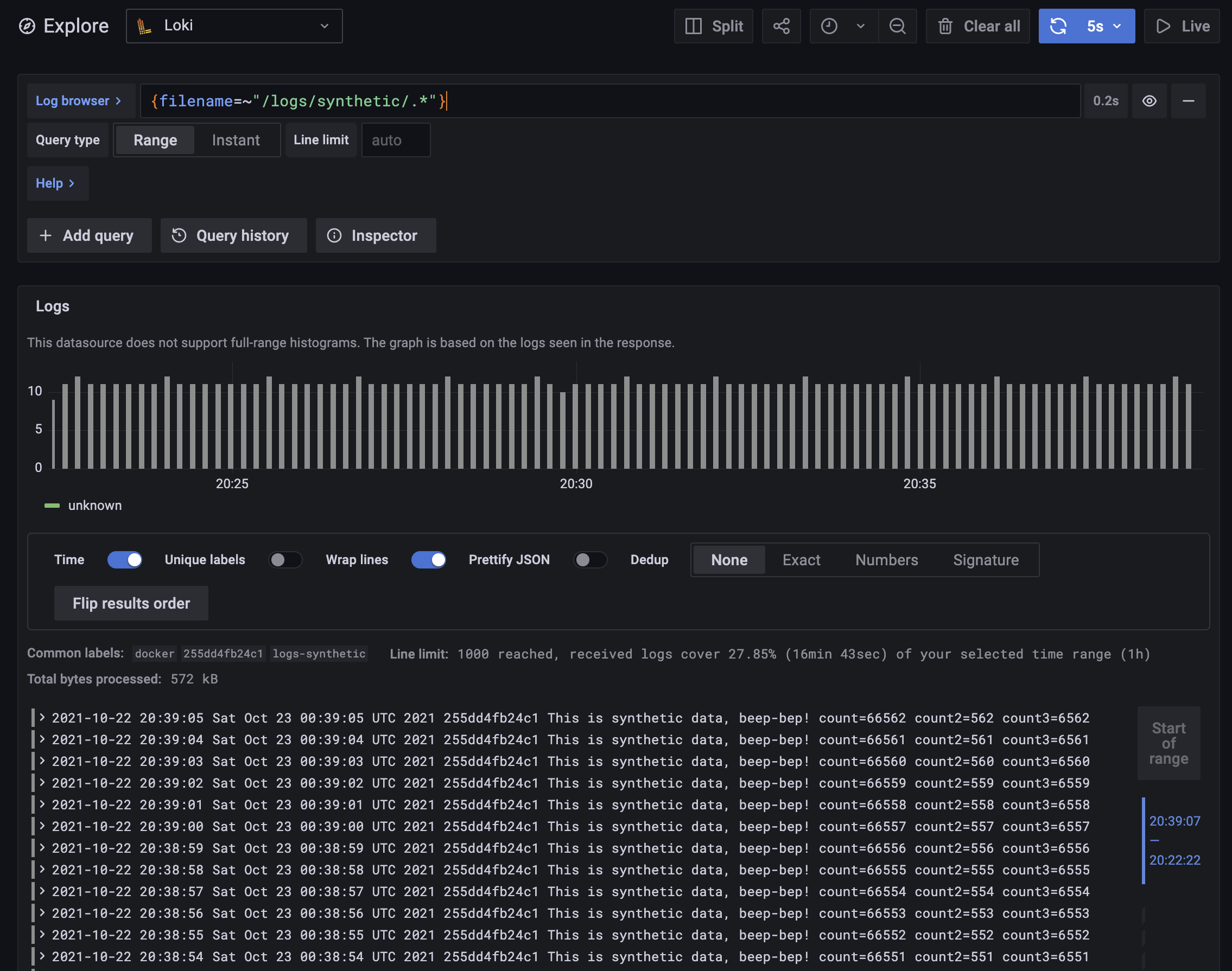
Task: Expand the Log browser
Action: (x=79, y=101)
